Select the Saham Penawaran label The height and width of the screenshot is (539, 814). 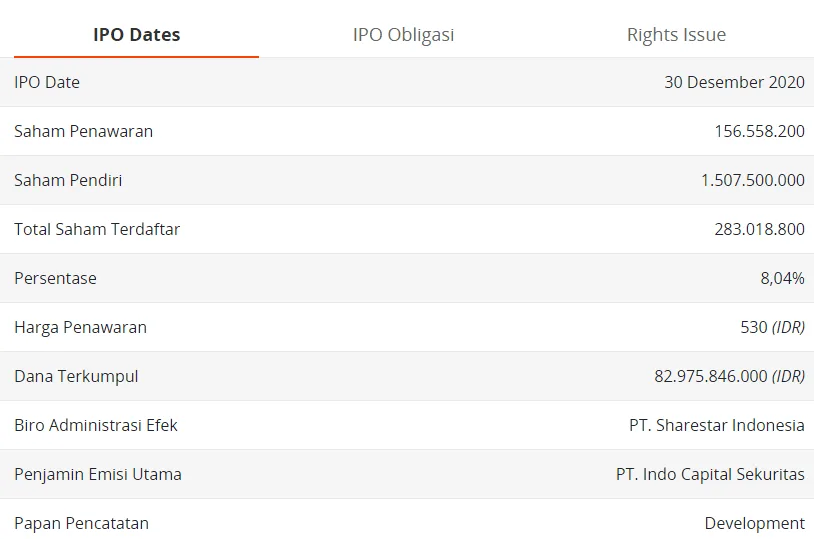(83, 131)
